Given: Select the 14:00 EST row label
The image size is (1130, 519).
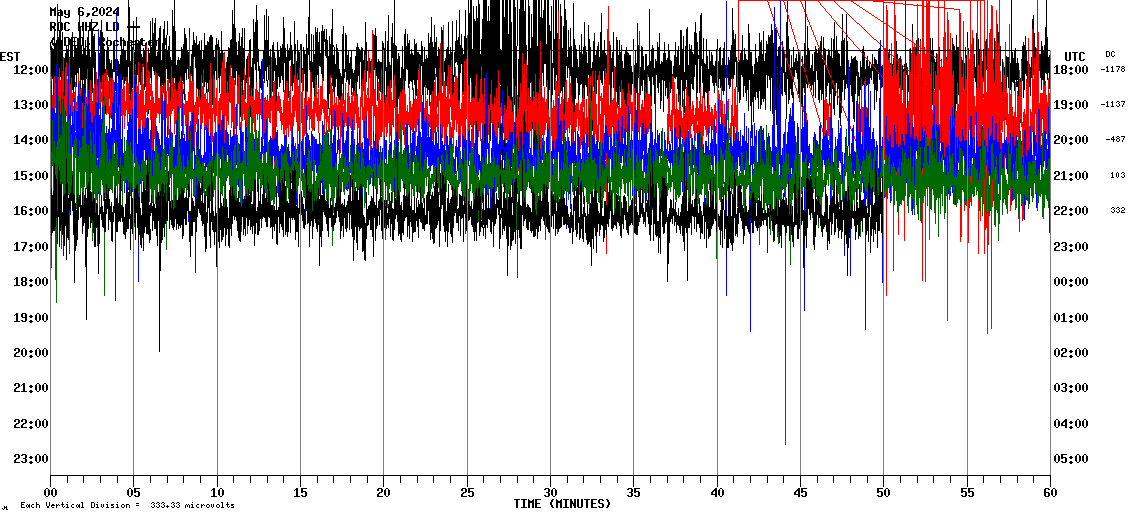Looking at the screenshot, I should click(31, 140).
